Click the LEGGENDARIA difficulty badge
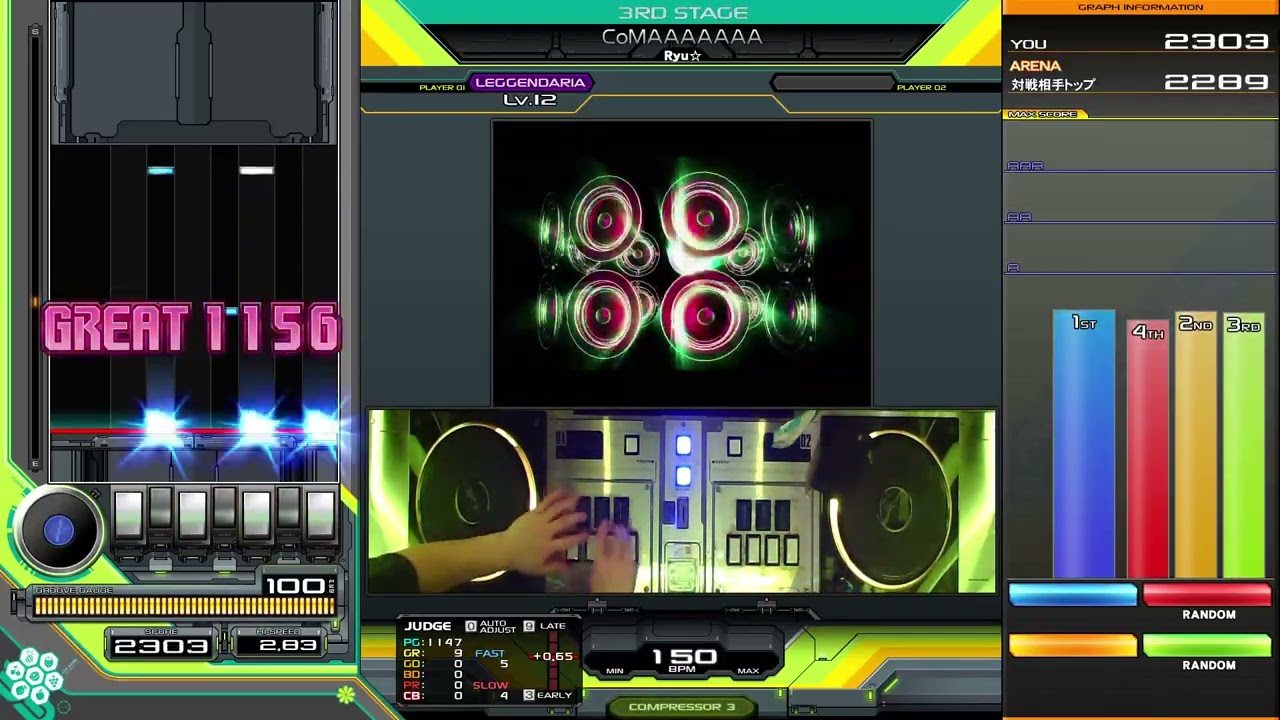This screenshot has width=1280, height=720. 530,83
